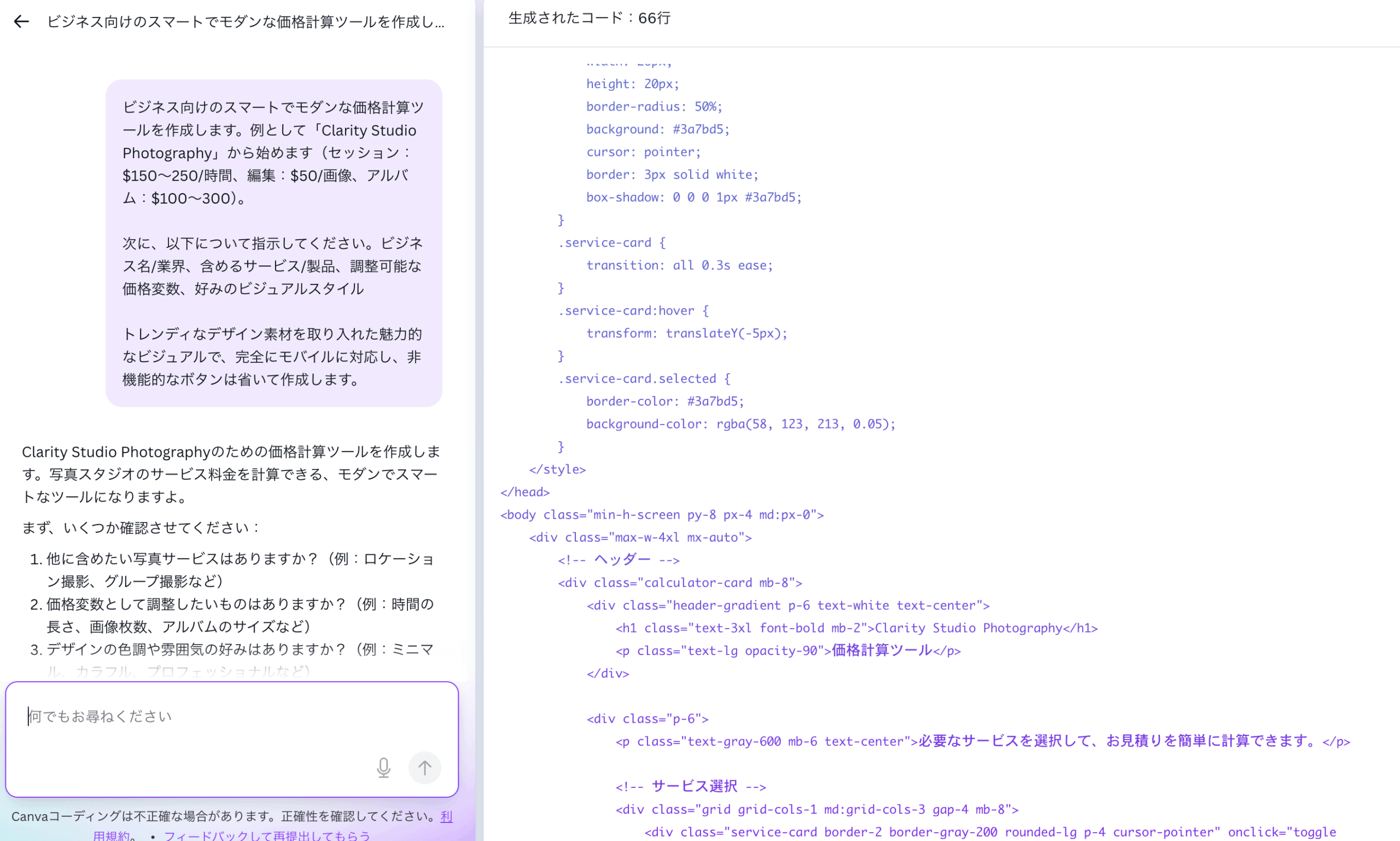Click the conversation title in the header
The height and width of the screenshot is (841, 1400).
245,21
